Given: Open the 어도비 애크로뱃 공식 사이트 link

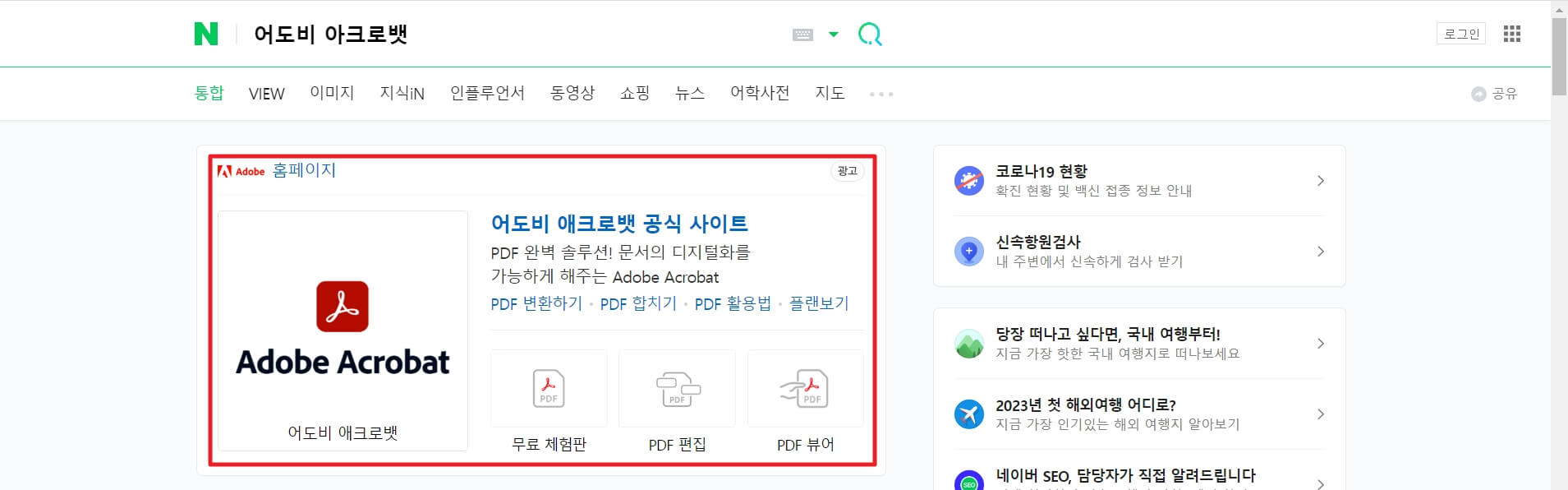Looking at the screenshot, I should pos(619,224).
